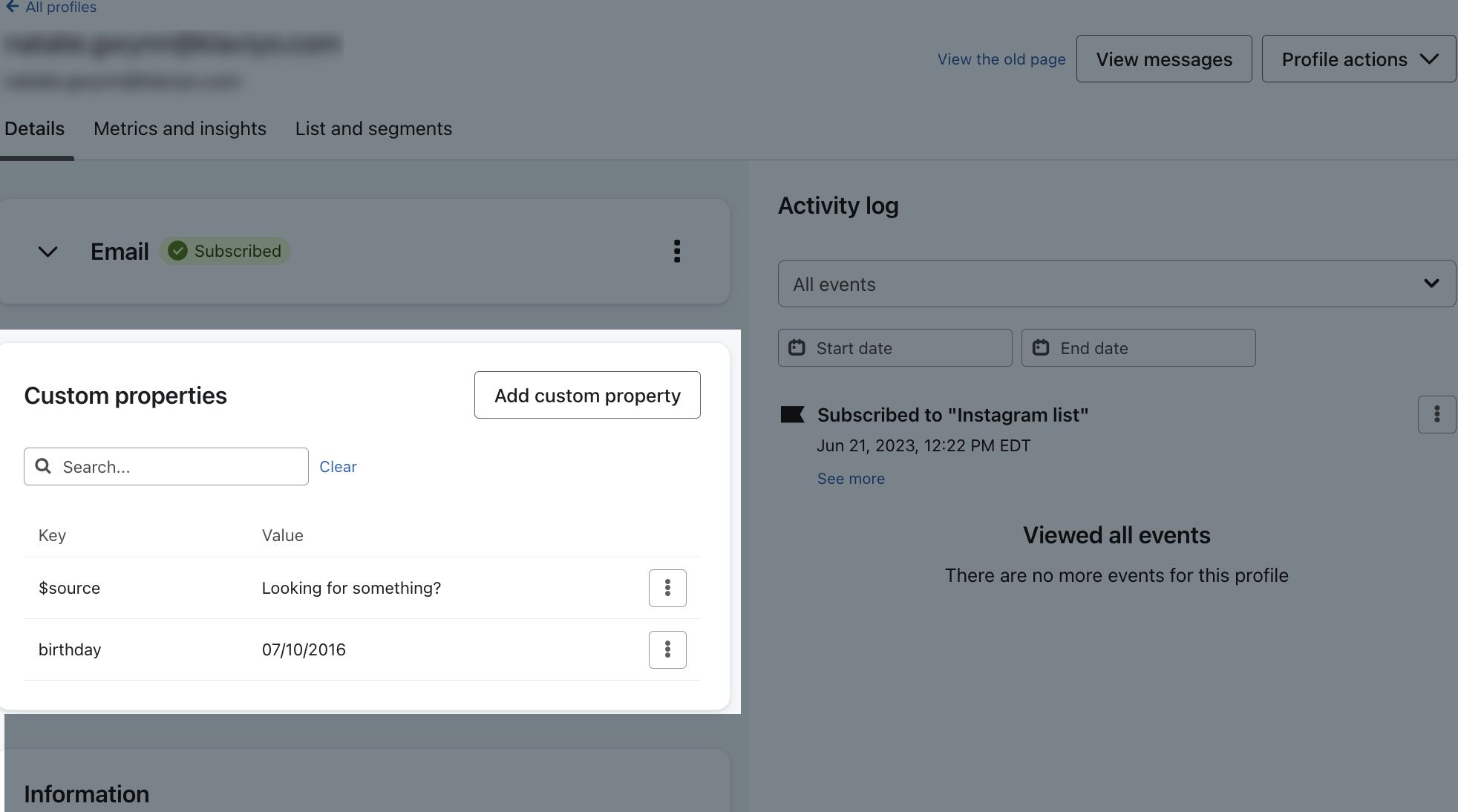Switch to the List and segments tab
Viewport: 1458px width, 812px height.
tap(373, 128)
